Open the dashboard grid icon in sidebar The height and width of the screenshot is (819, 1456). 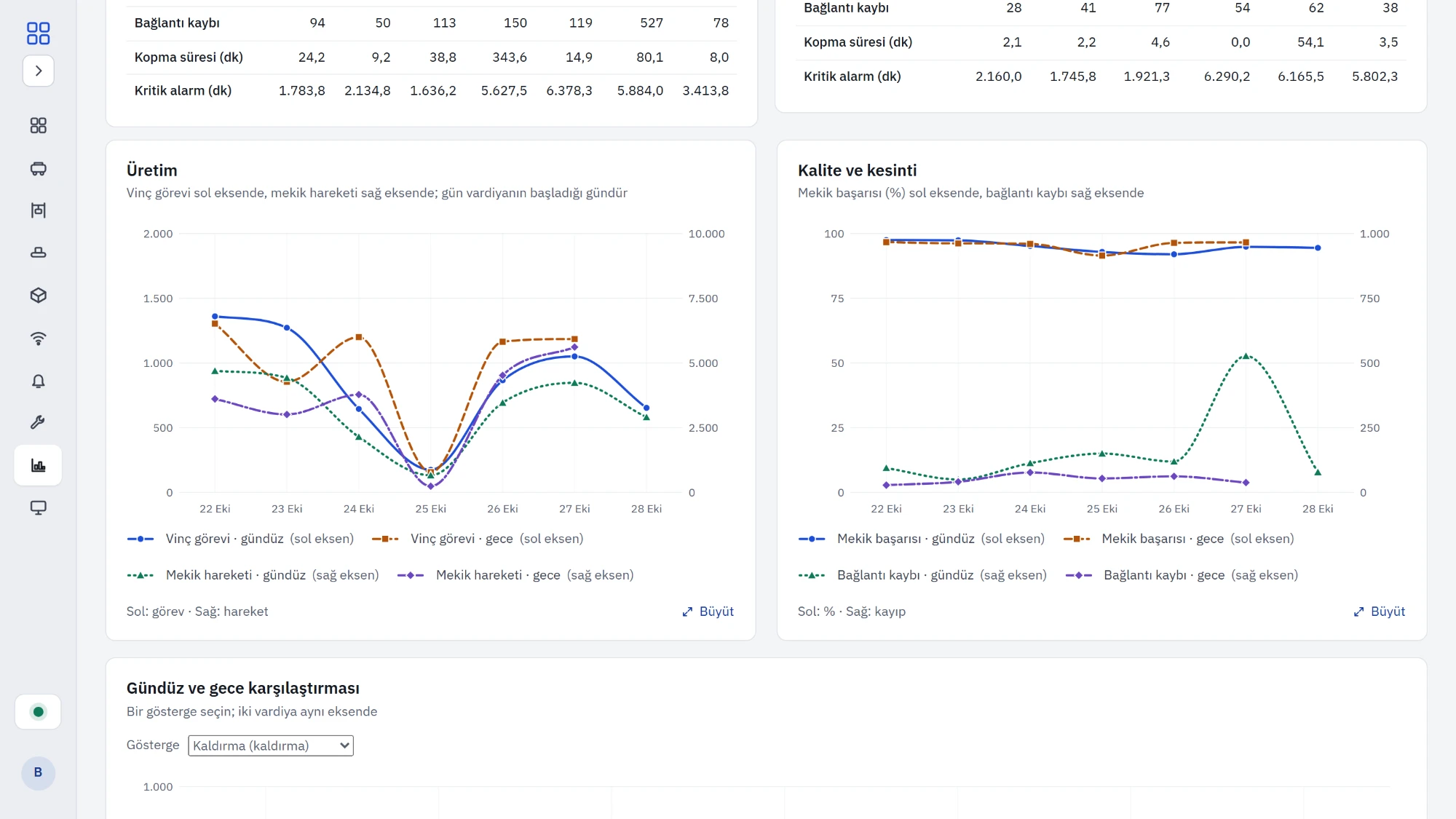pyautogui.click(x=38, y=126)
